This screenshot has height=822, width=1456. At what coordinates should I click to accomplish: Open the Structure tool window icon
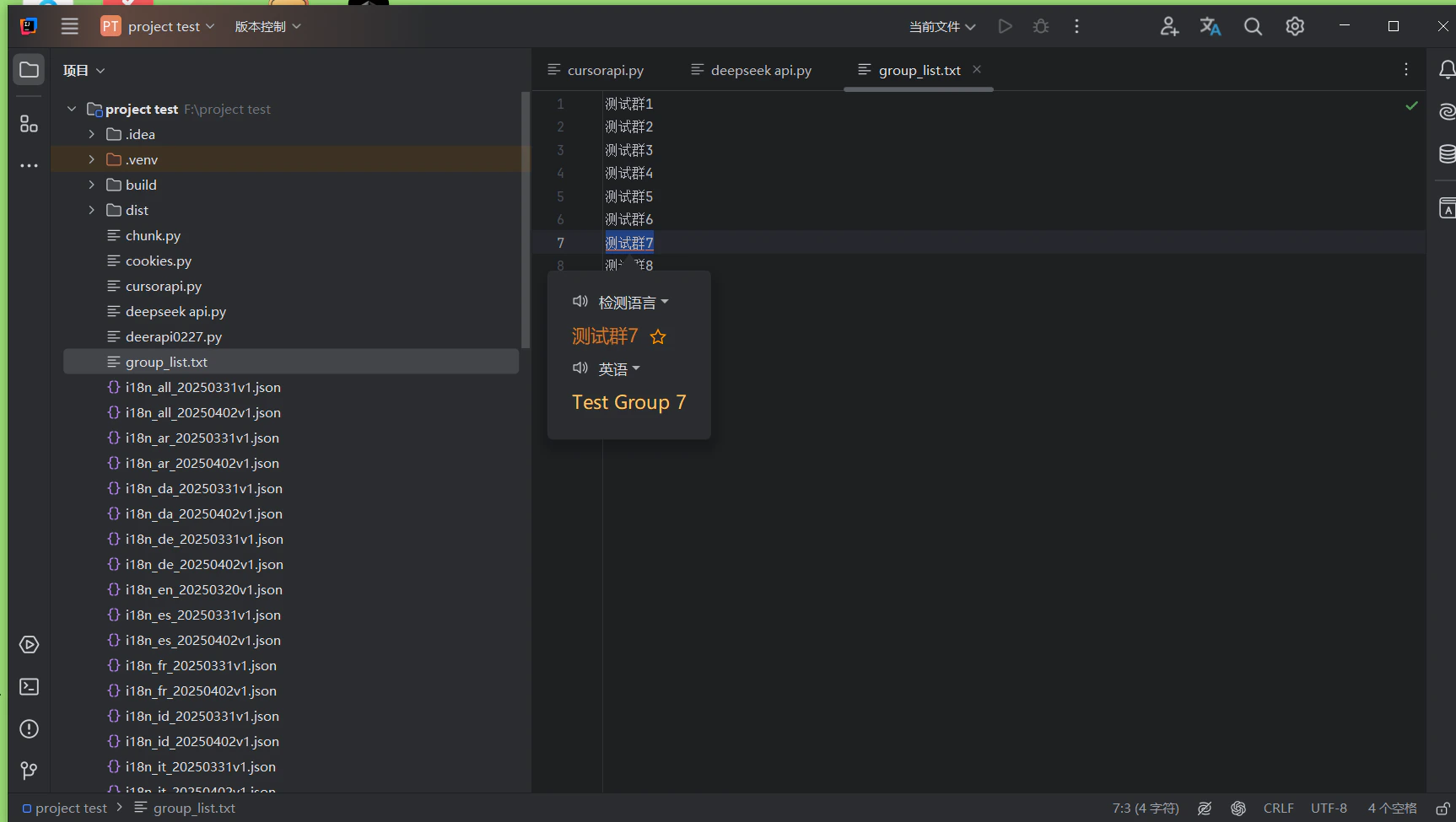tap(29, 124)
